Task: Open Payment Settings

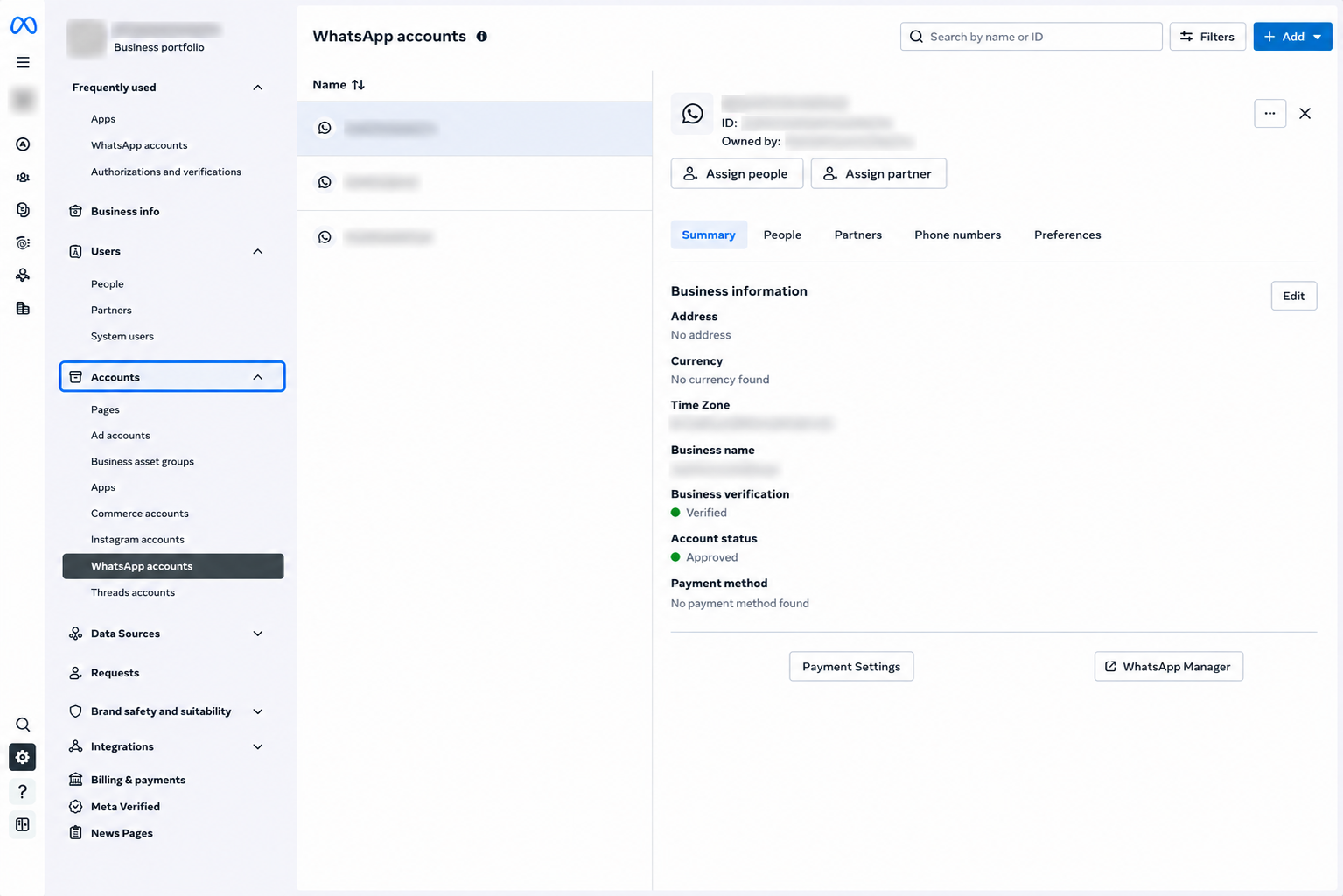Action: [851, 667]
